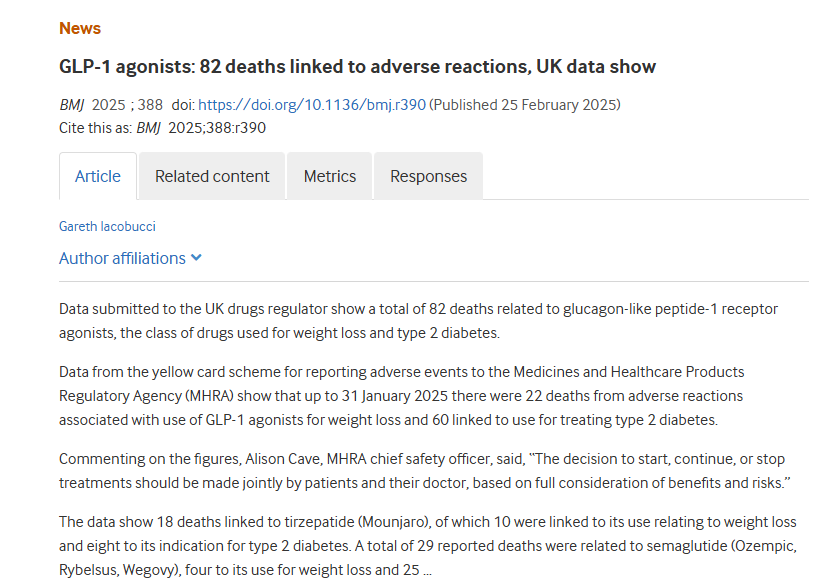The image size is (816, 581).
Task: Click the chevron arrow beside Author affiliations
Action: pos(197,258)
